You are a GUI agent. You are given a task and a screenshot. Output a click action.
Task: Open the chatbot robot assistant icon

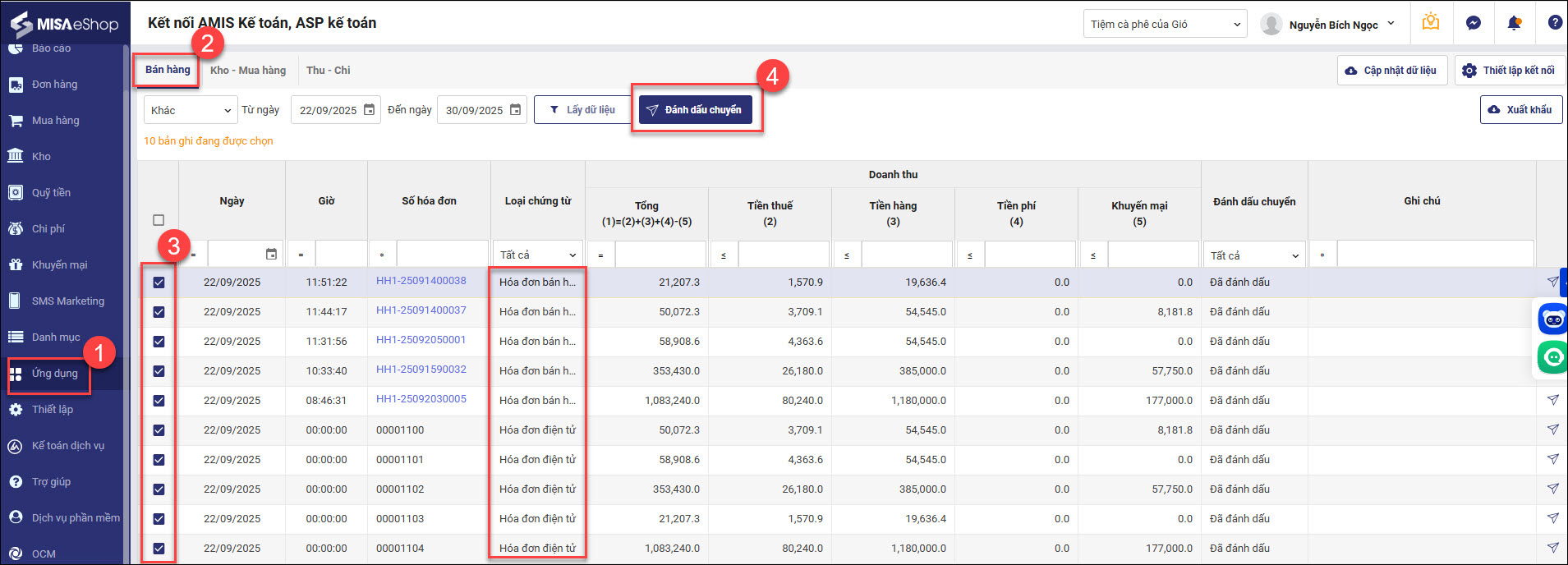click(x=1552, y=319)
